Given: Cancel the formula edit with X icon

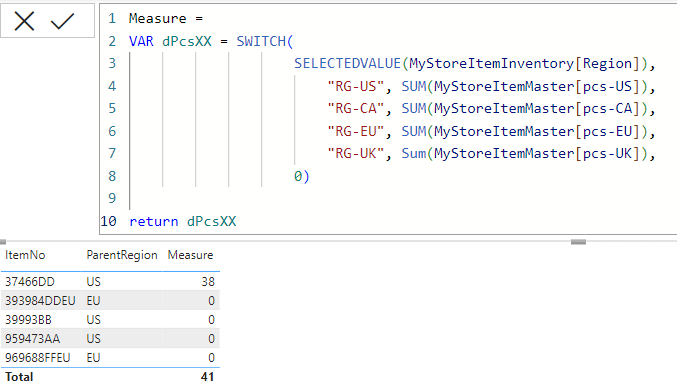Looking at the screenshot, I should [24, 21].
